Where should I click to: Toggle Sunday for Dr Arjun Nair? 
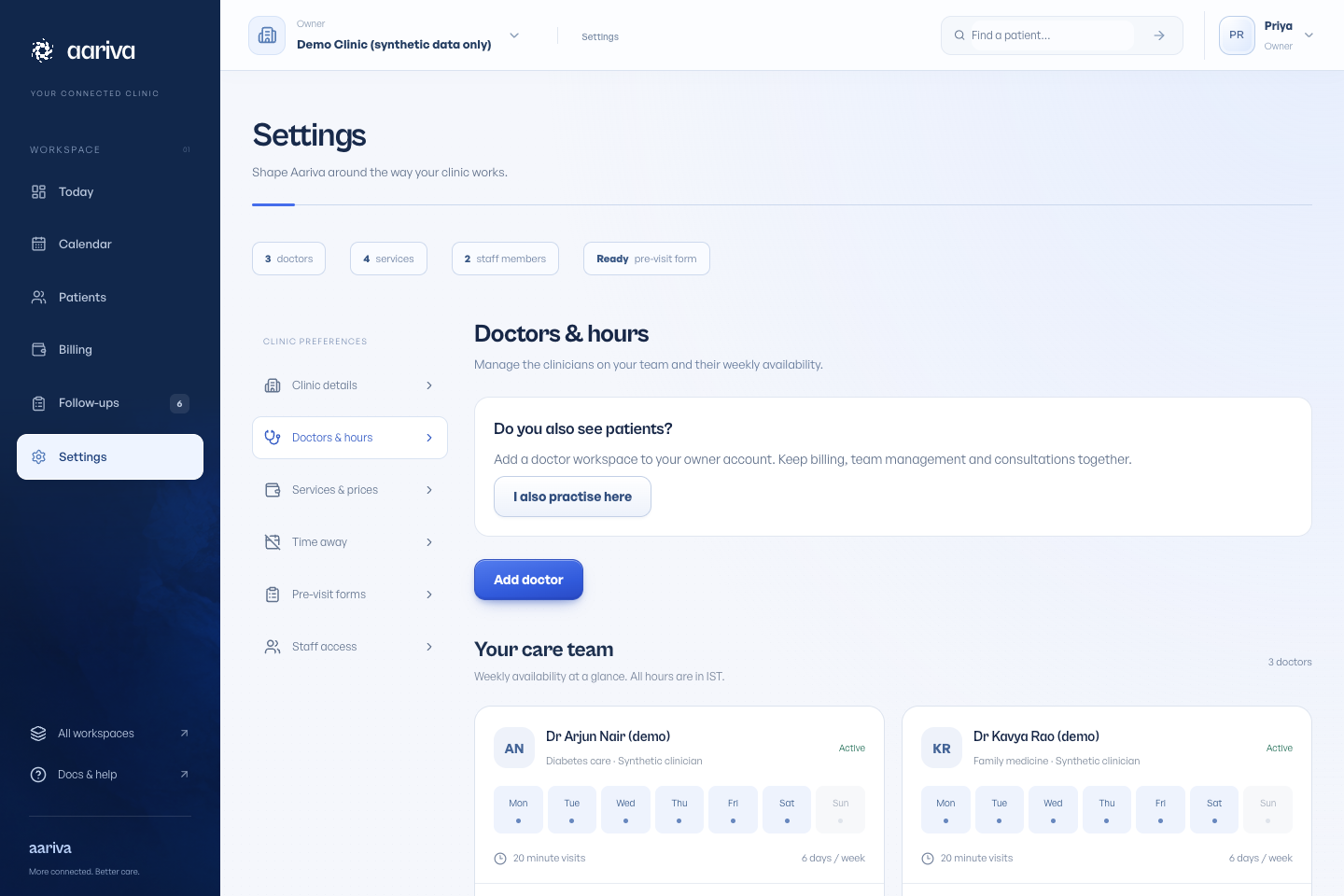(840, 809)
